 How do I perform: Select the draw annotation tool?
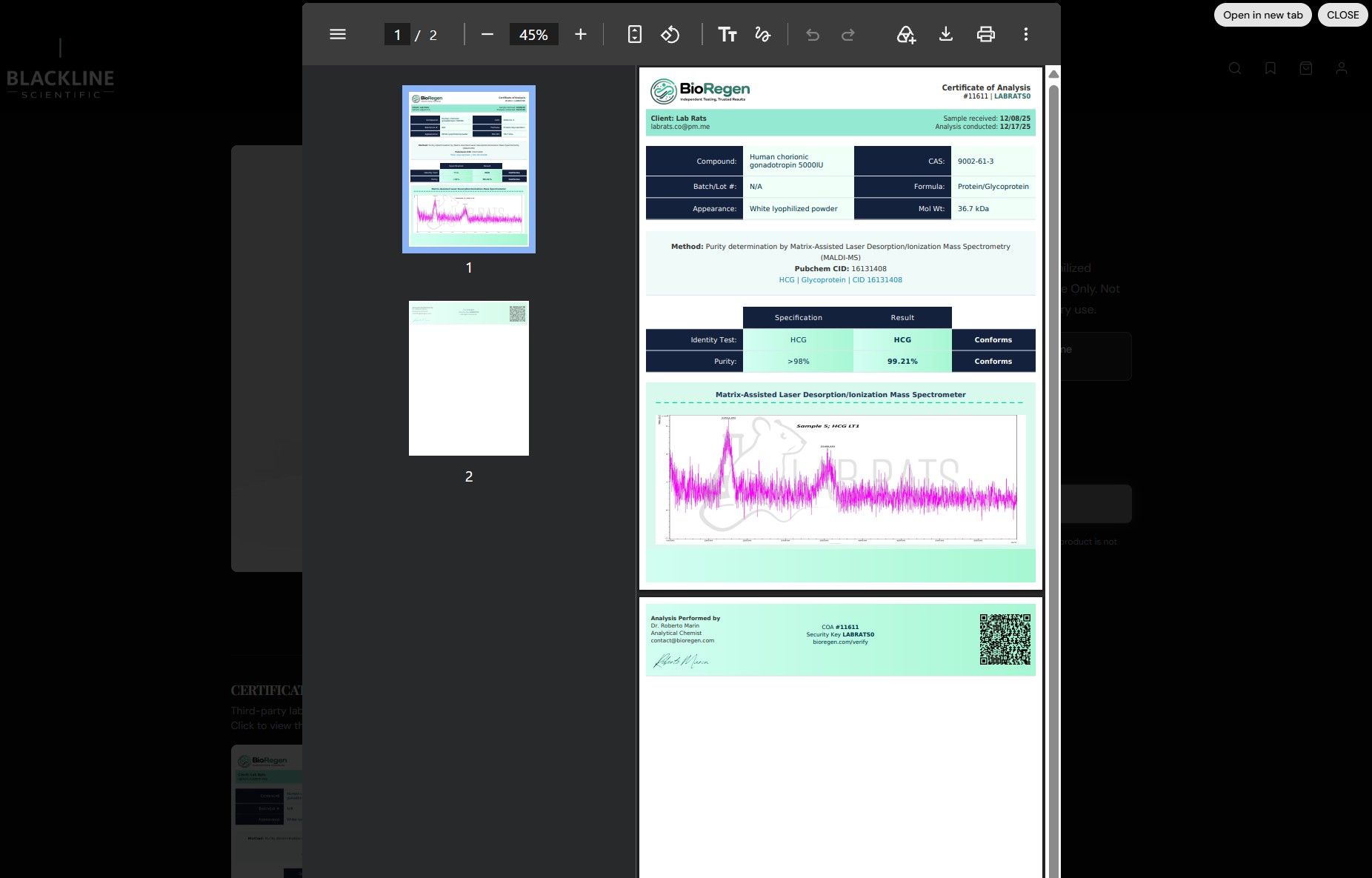762,34
